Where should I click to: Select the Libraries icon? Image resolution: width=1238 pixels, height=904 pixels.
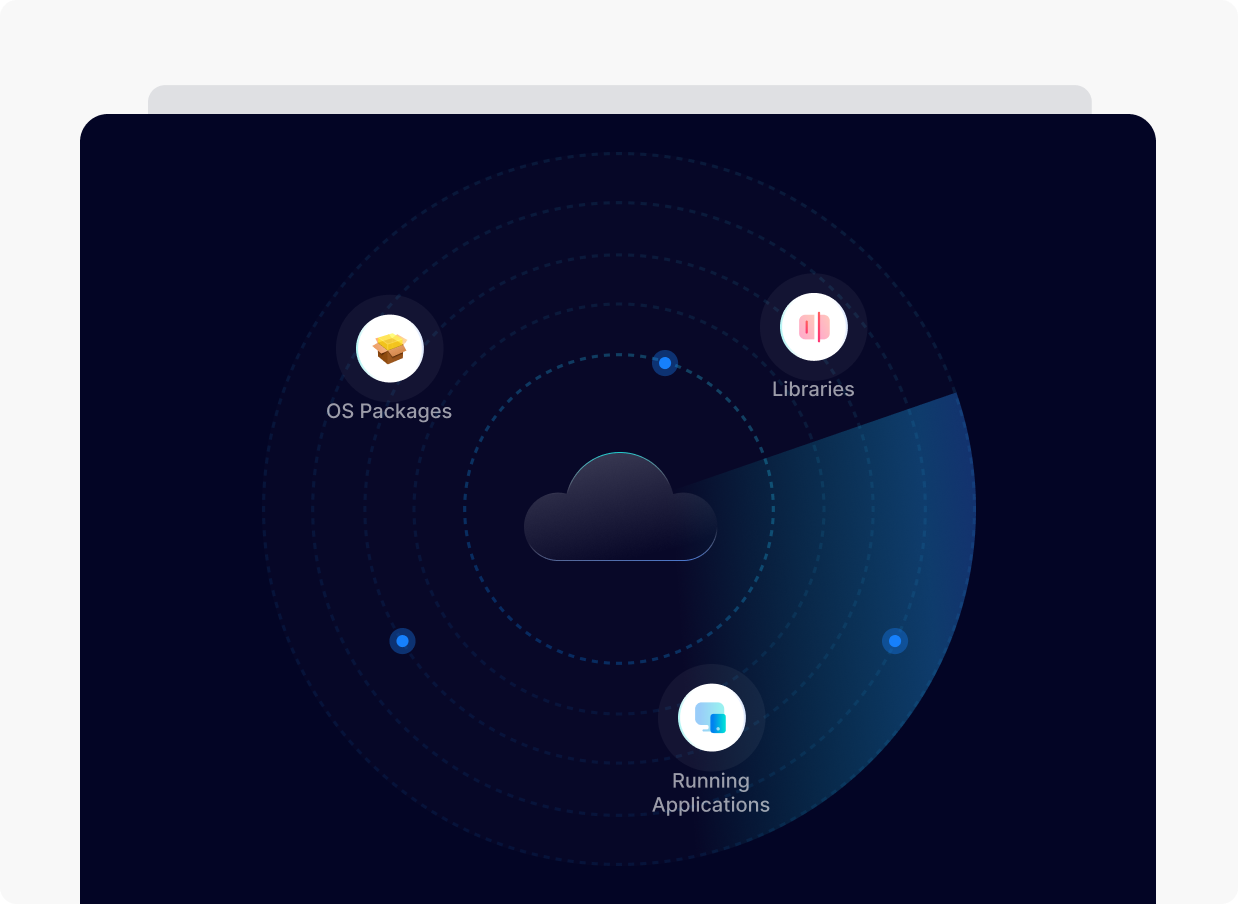tap(813, 327)
